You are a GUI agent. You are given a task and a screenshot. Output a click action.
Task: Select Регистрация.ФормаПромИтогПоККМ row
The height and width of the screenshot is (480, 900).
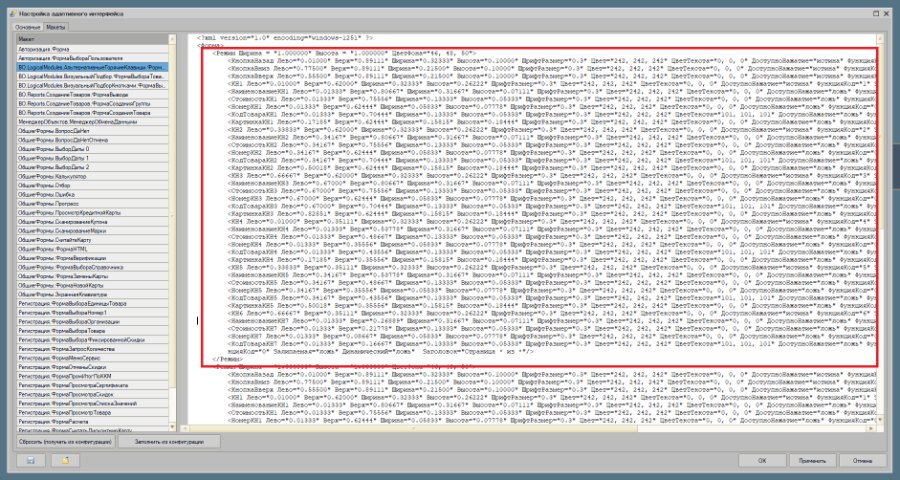[x=92, y=377]
